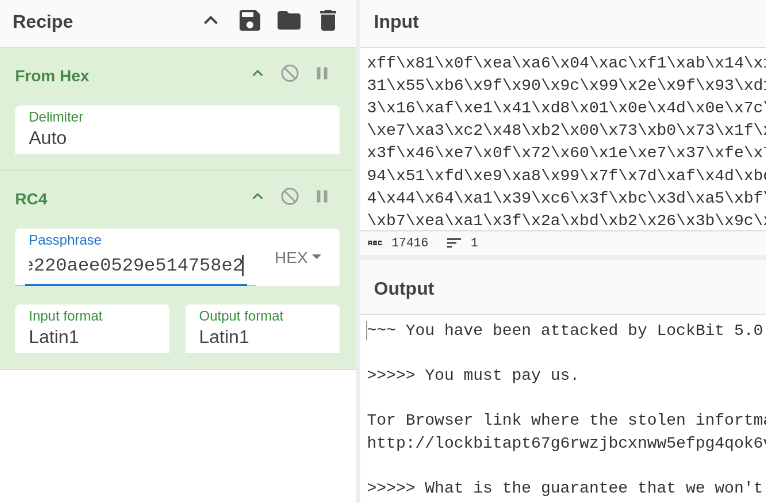The height and width of the screenshot is (503, 766).
Task: Collapse the Recipe pane chevron
Action: click(x=210, y=21)
